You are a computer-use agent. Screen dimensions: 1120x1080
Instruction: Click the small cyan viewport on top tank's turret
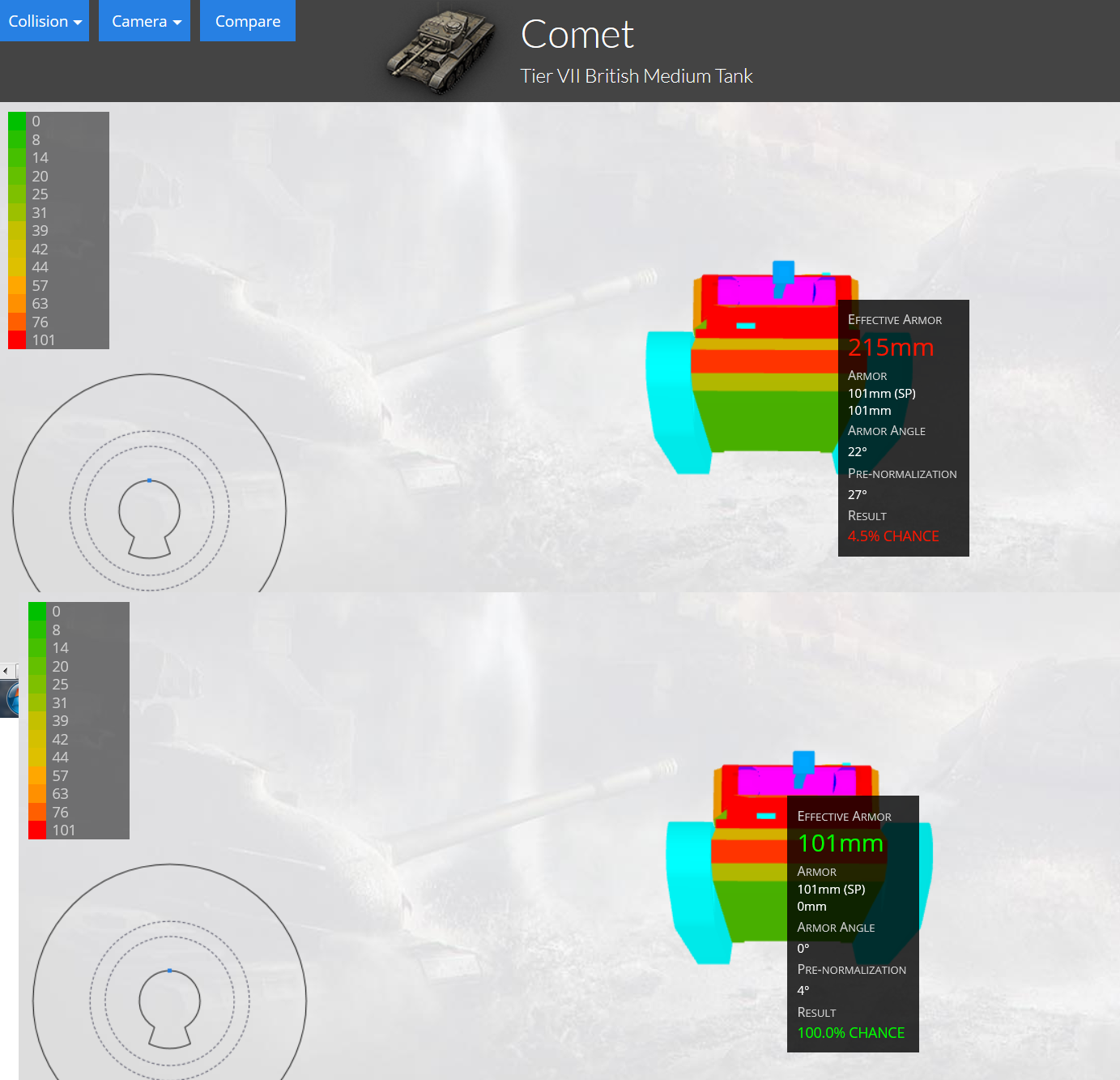pos(746,326)
